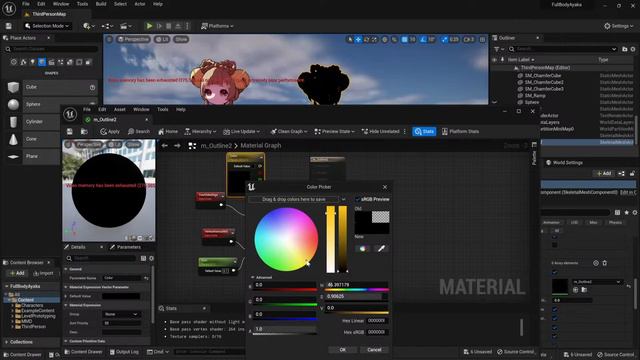This screenshot has height=360, width=640.
Task: Open the Asset menu in material editor
Action: (x=120, y=109)
